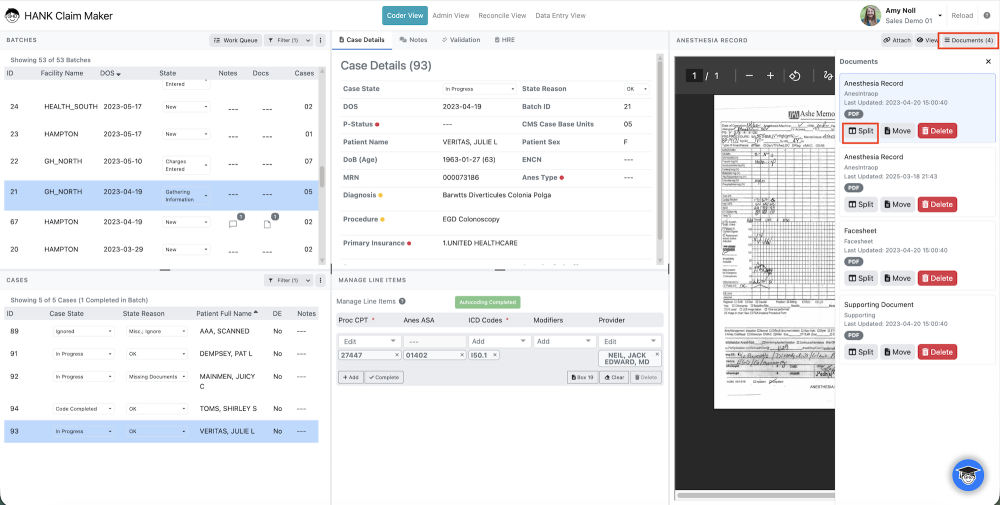
Task: Open ICD Codes Add dropdown
Action: pos(499,341)
